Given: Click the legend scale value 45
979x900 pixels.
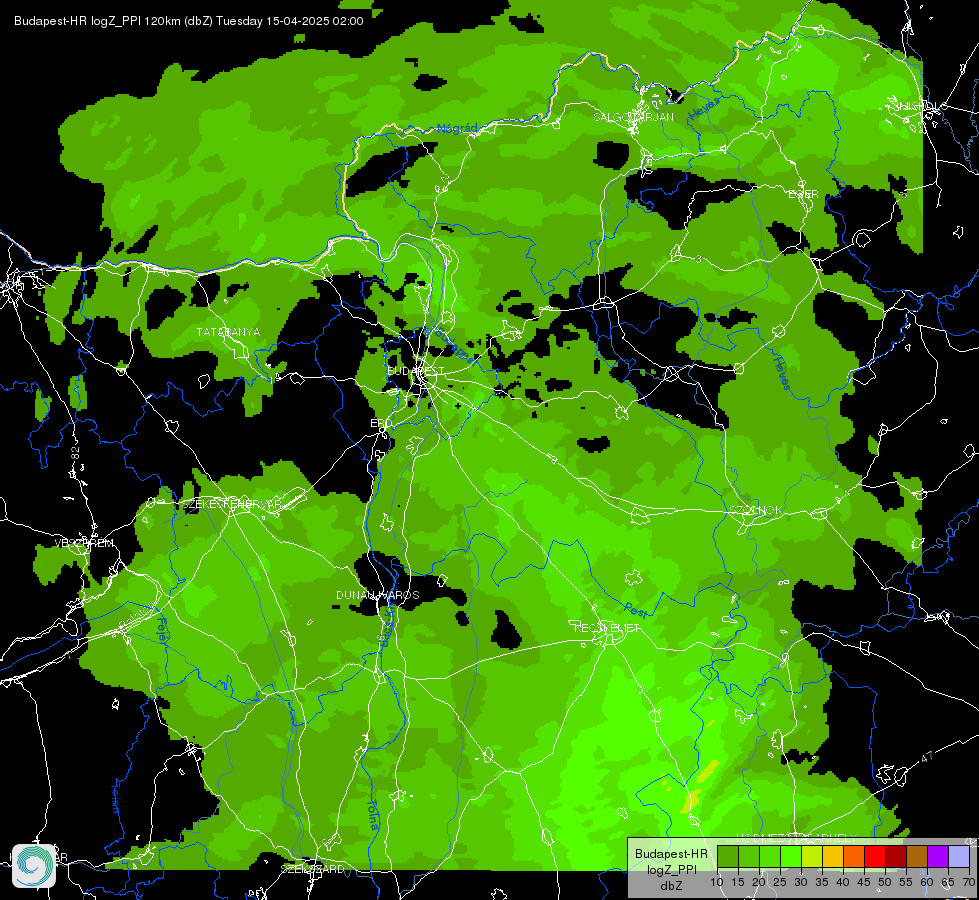Looking at the screenshot, I should (864, 883).
